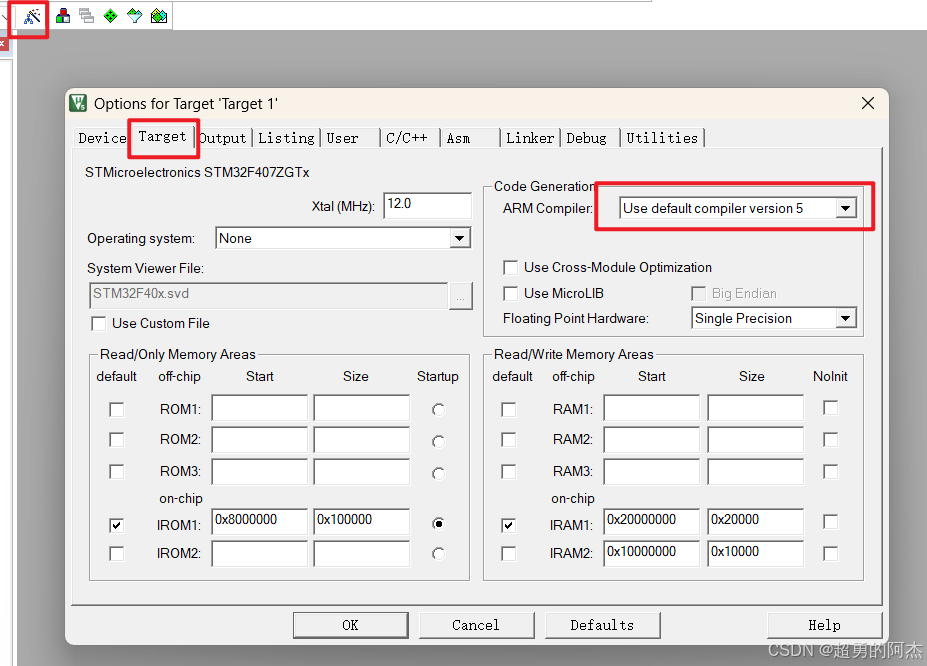Open Options for Target magic wand icon
The height and width of the screenshot is (666, 927).
[32, 16]
